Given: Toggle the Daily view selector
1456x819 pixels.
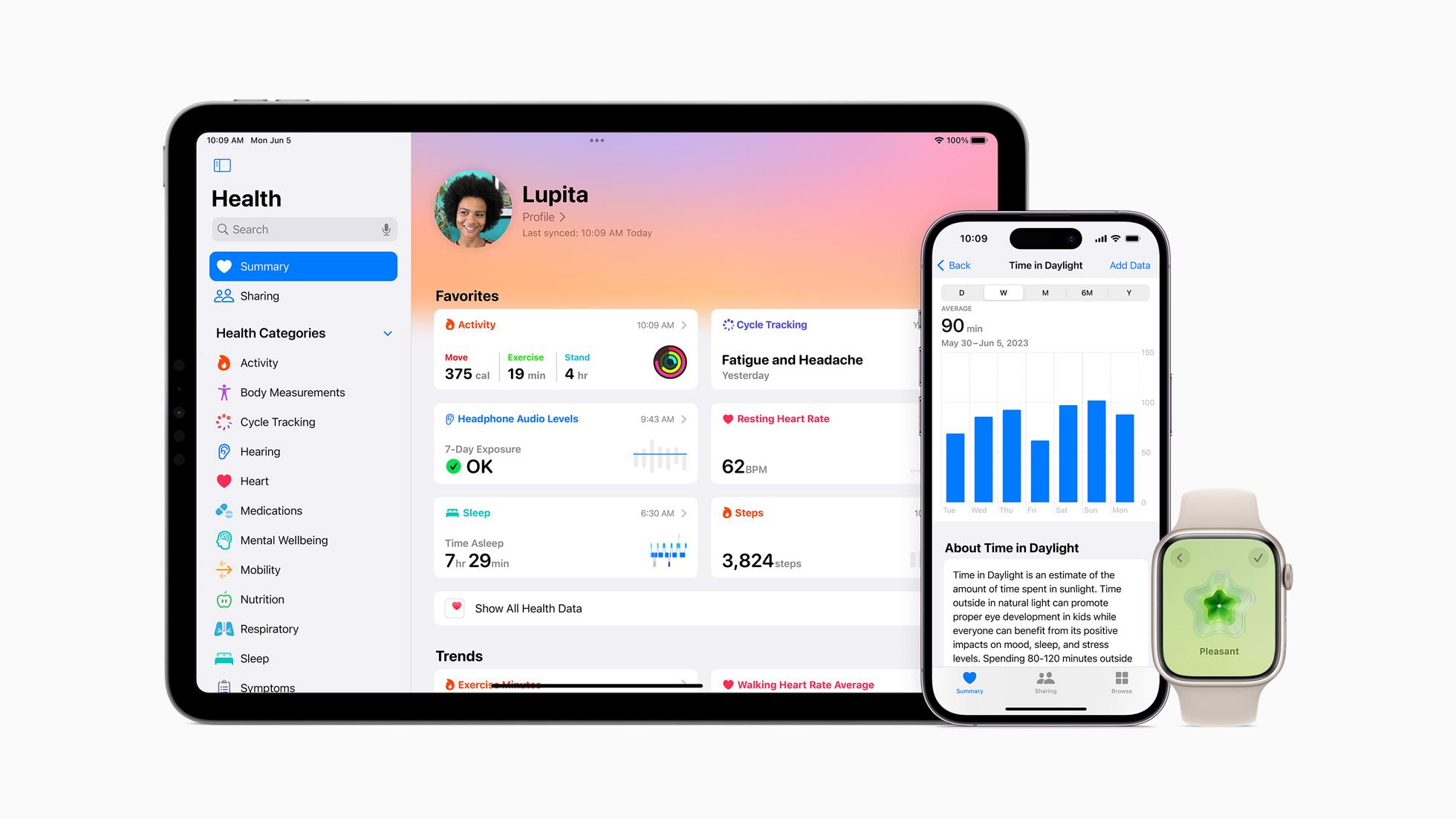Looking at the screenshot, I should pos(960,291).
